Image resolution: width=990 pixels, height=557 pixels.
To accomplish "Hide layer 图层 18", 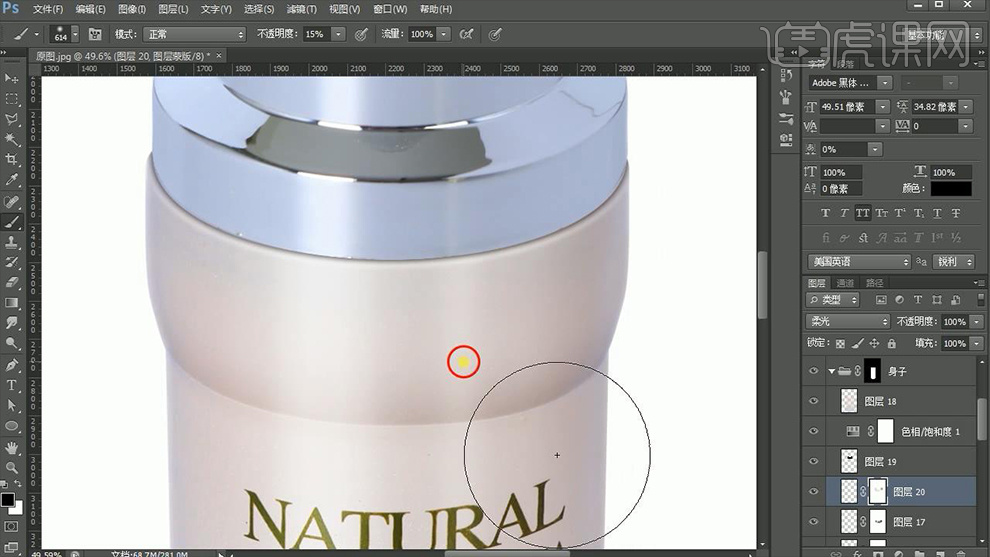I will [x=814, y=401].
